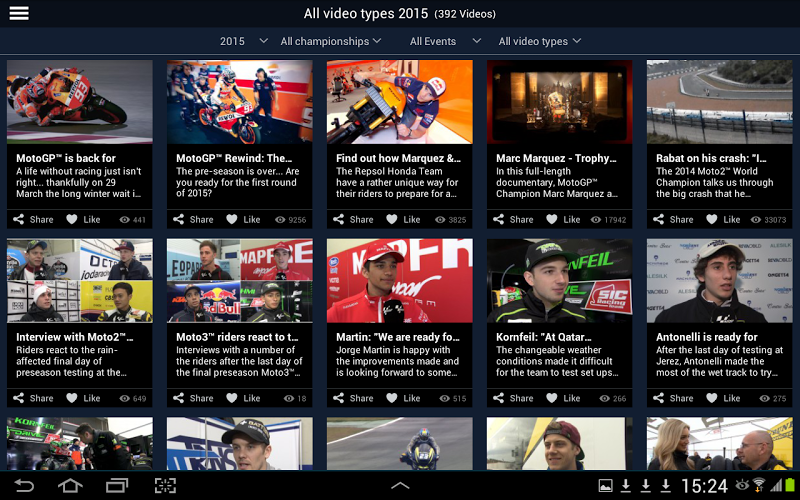The height and width of the screenshot is (500, 800).
Task: Open the image notification icon in status bar
Action: [606, 486]
